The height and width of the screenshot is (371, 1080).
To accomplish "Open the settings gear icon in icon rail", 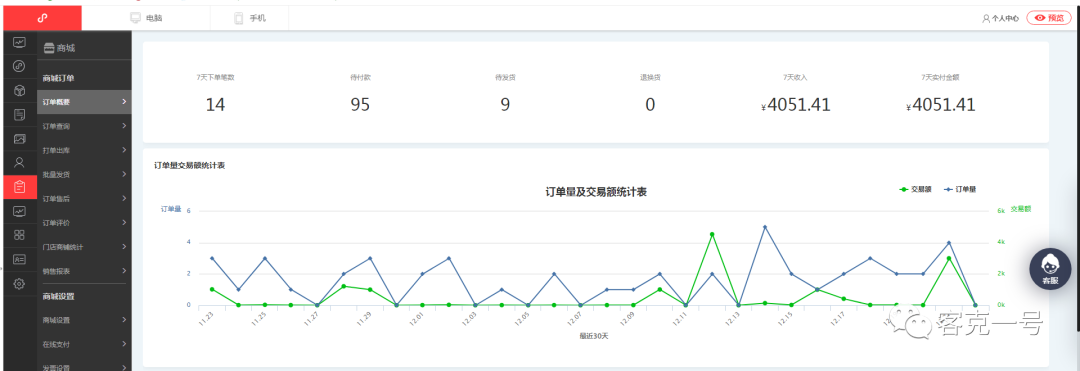I will coord(19,283).
